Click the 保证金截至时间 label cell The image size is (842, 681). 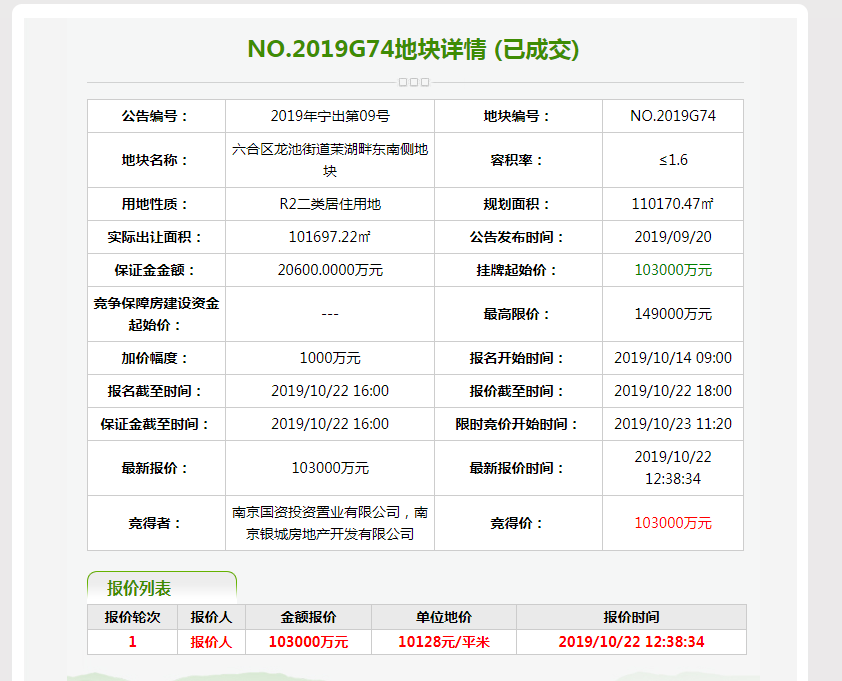(x=156, y=424)
